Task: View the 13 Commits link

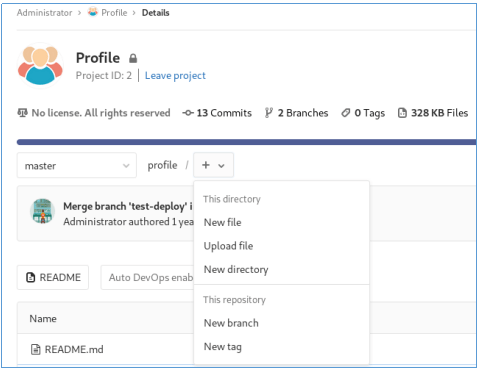Action: pos(217,113)
